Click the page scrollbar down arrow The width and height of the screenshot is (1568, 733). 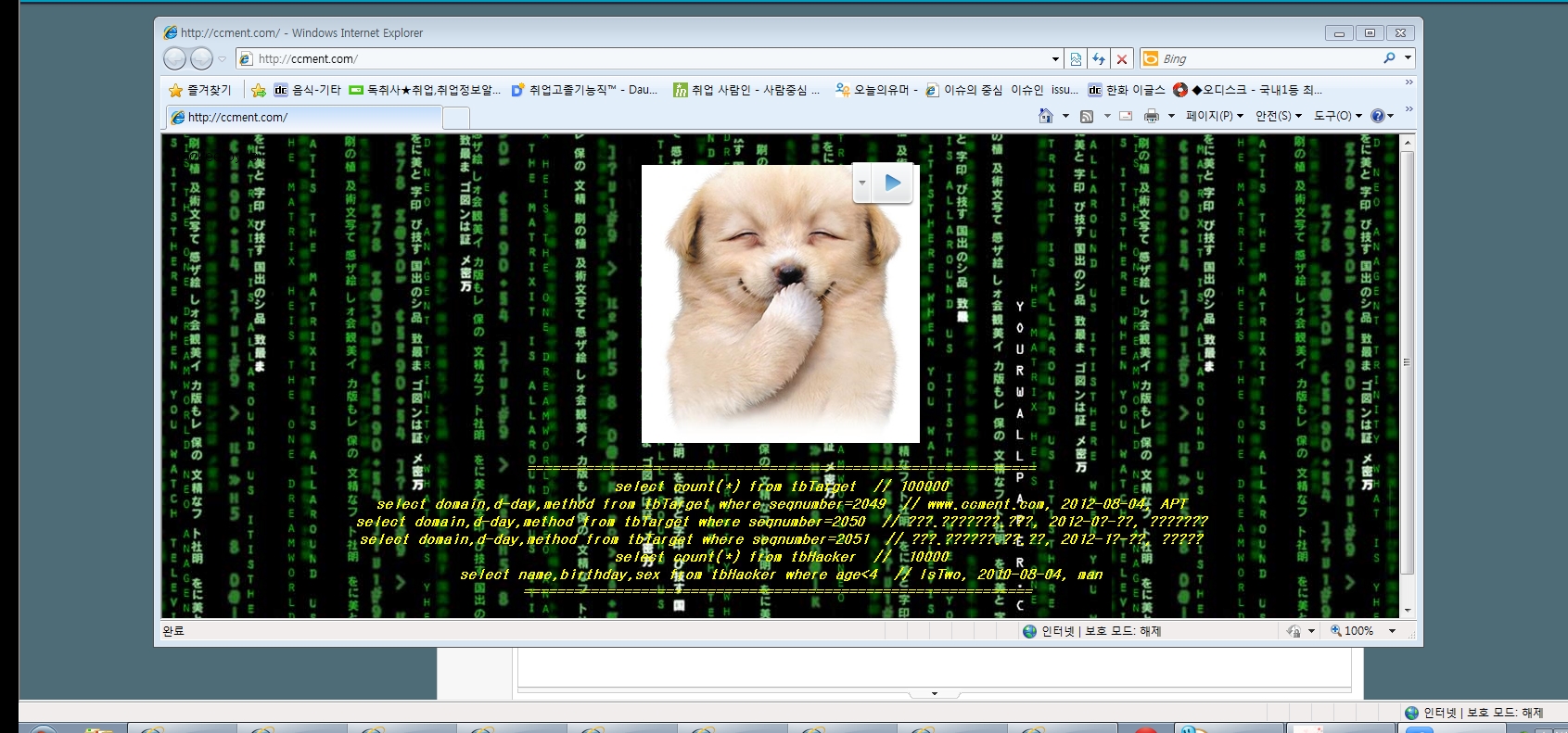coord(1408,611)
